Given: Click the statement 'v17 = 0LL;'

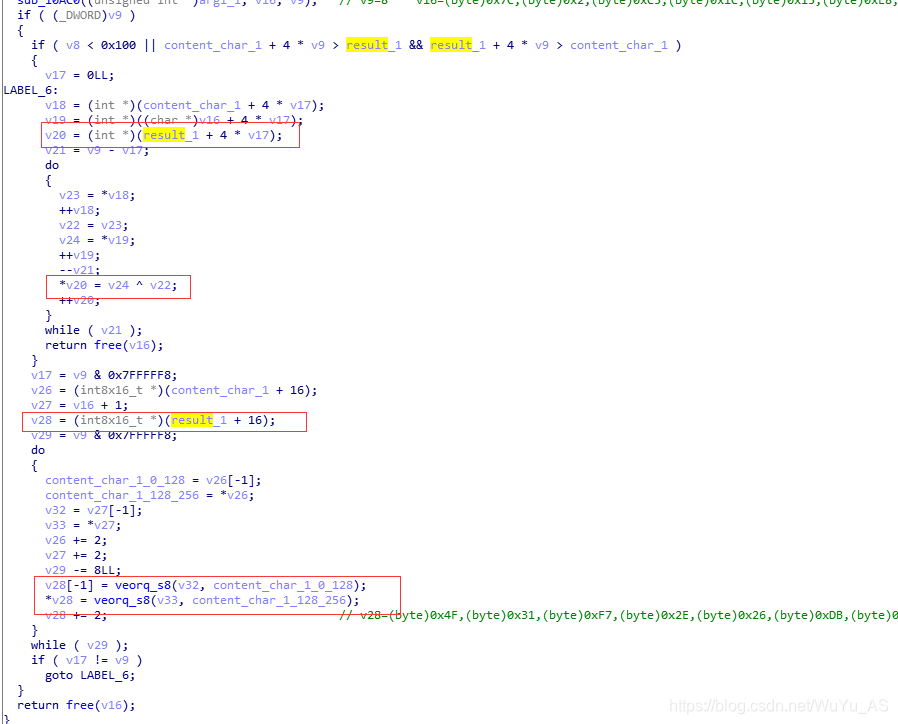Looking at the screenshot, I should (x=80, y=75).
